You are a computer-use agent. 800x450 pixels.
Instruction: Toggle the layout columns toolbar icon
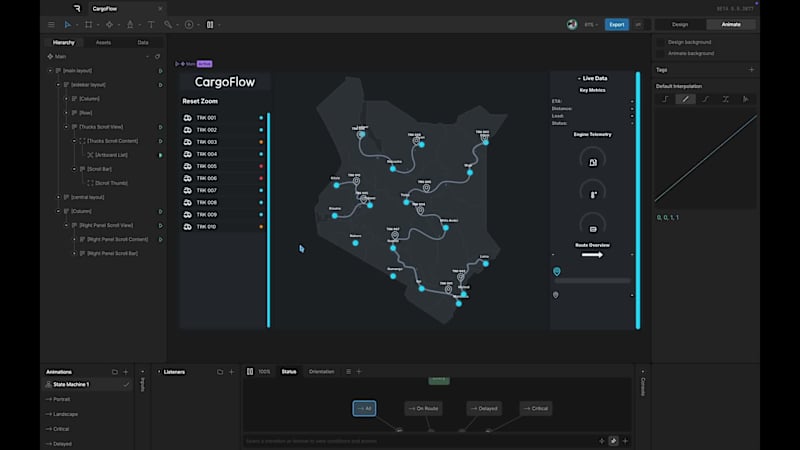click(x=210, y=24)
